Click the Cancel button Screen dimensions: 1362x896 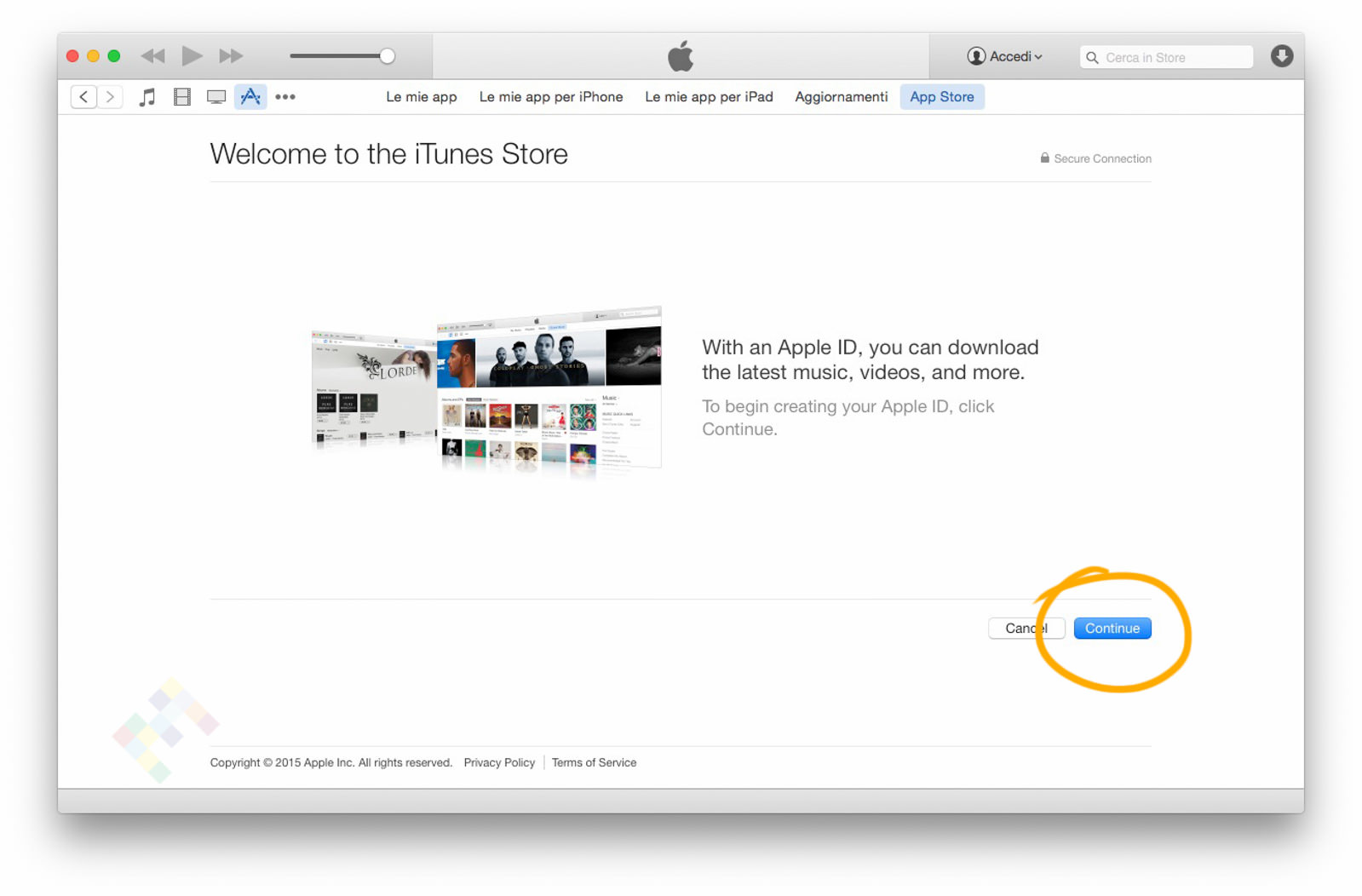point(1026,629)
